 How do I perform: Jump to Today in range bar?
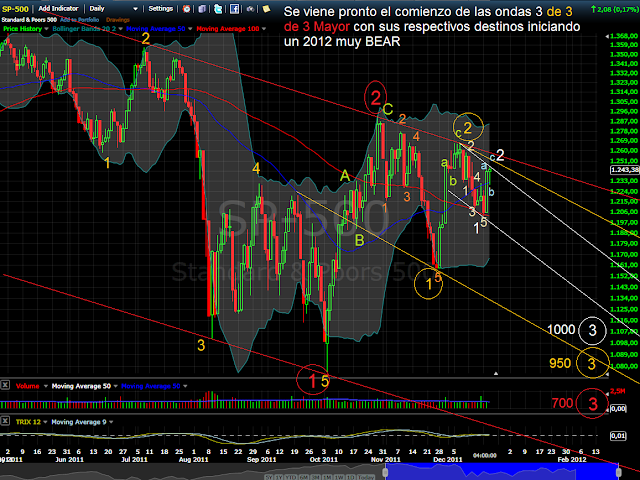(366, 477)
